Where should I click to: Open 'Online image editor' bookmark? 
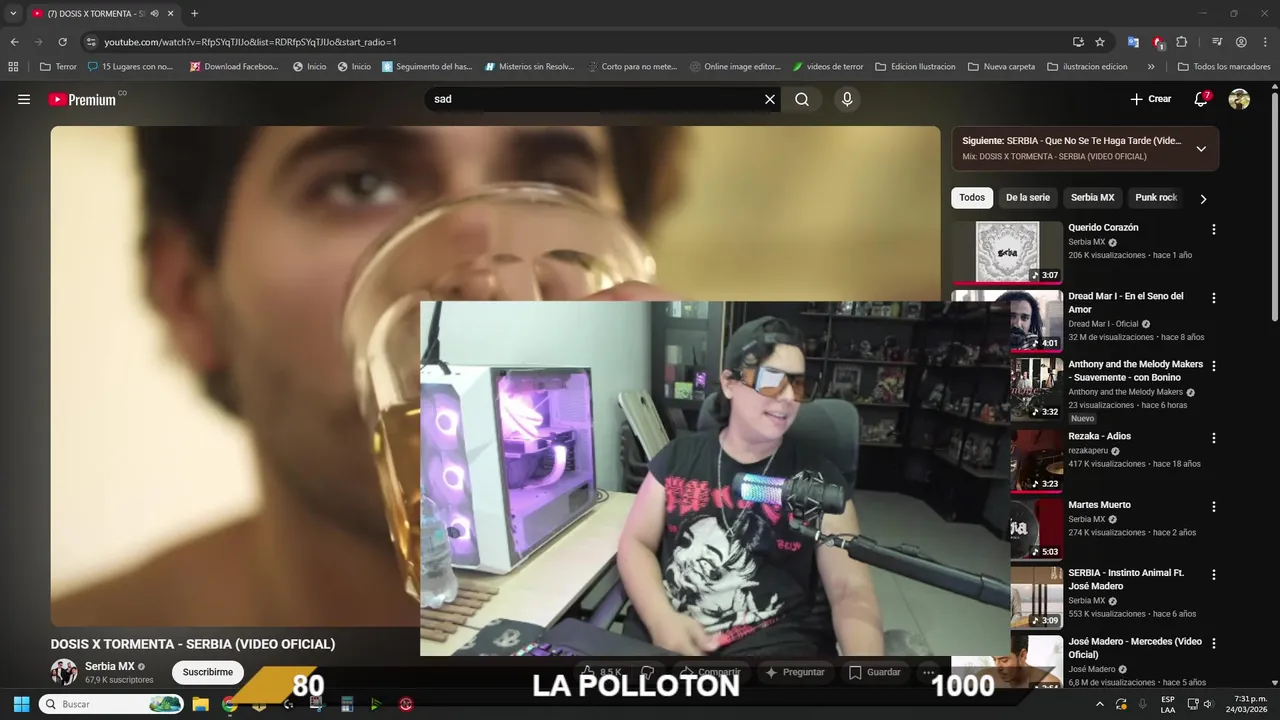tap(735, 67)
